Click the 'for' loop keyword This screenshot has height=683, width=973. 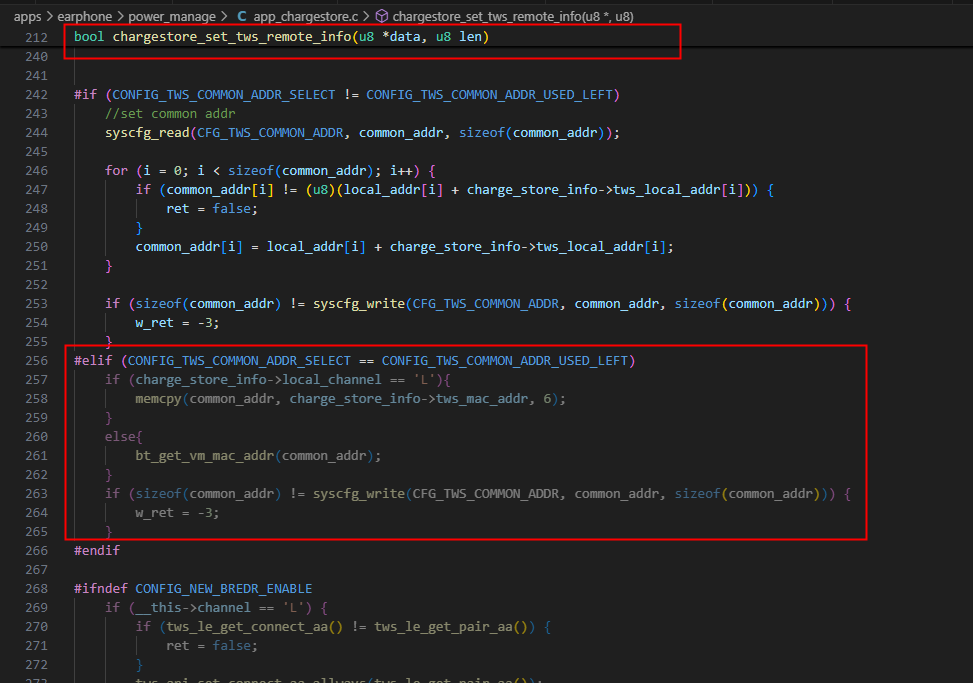tap(117, 171)
